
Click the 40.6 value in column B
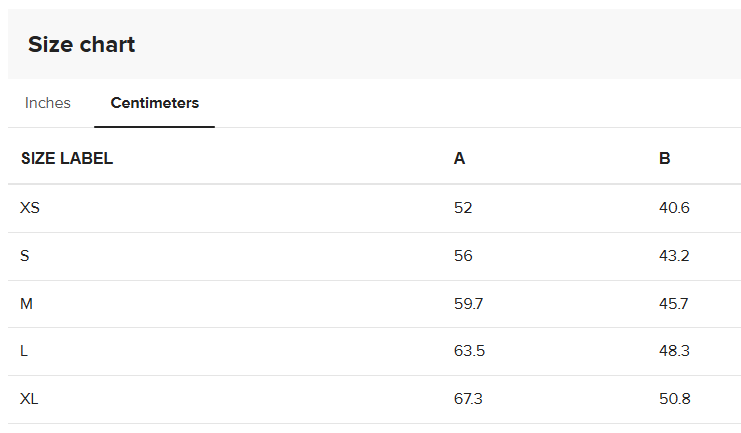click(674, 208)
